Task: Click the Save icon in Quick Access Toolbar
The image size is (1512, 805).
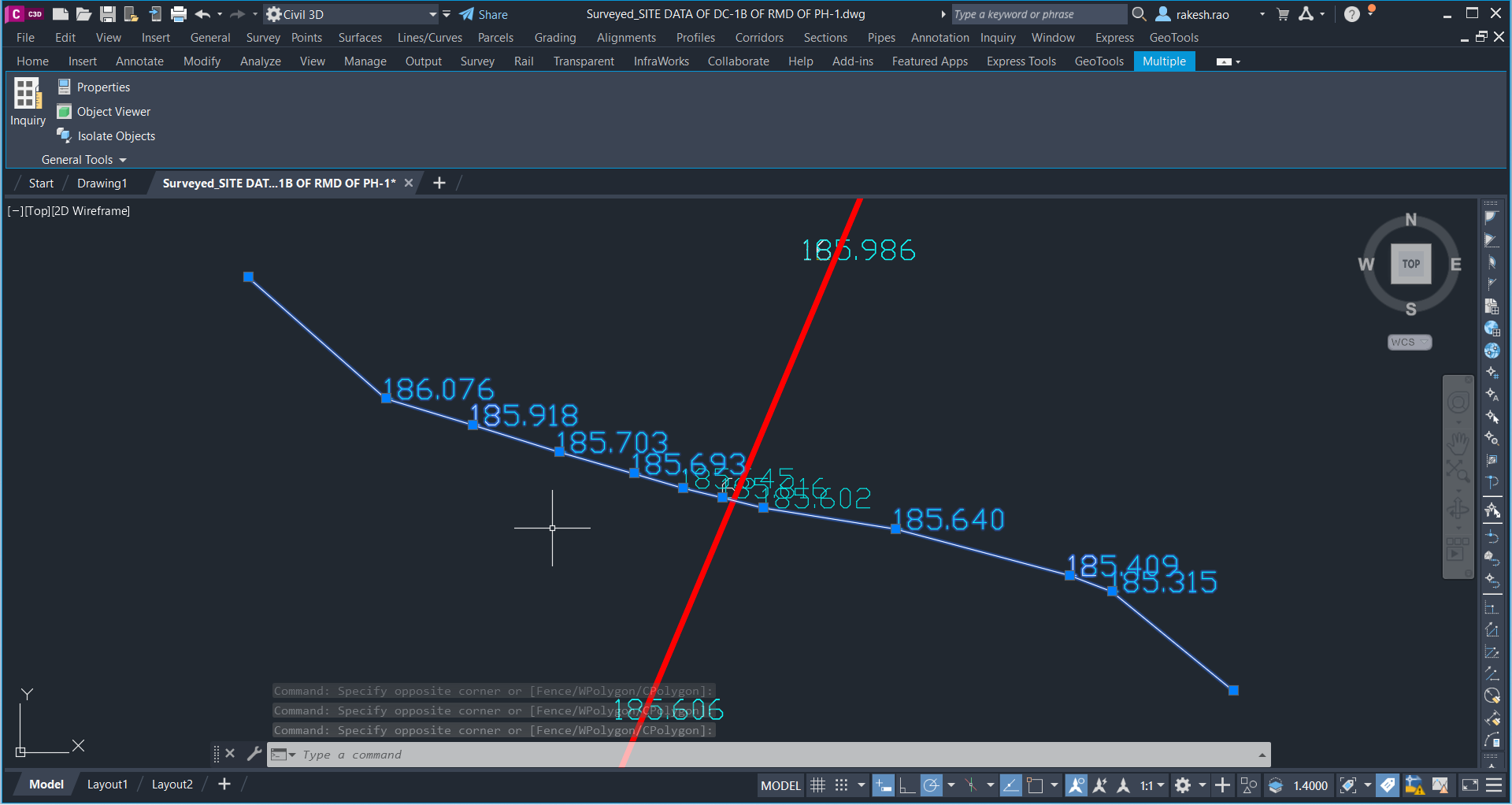Action: pyautogui.click(x=107, y=13)
